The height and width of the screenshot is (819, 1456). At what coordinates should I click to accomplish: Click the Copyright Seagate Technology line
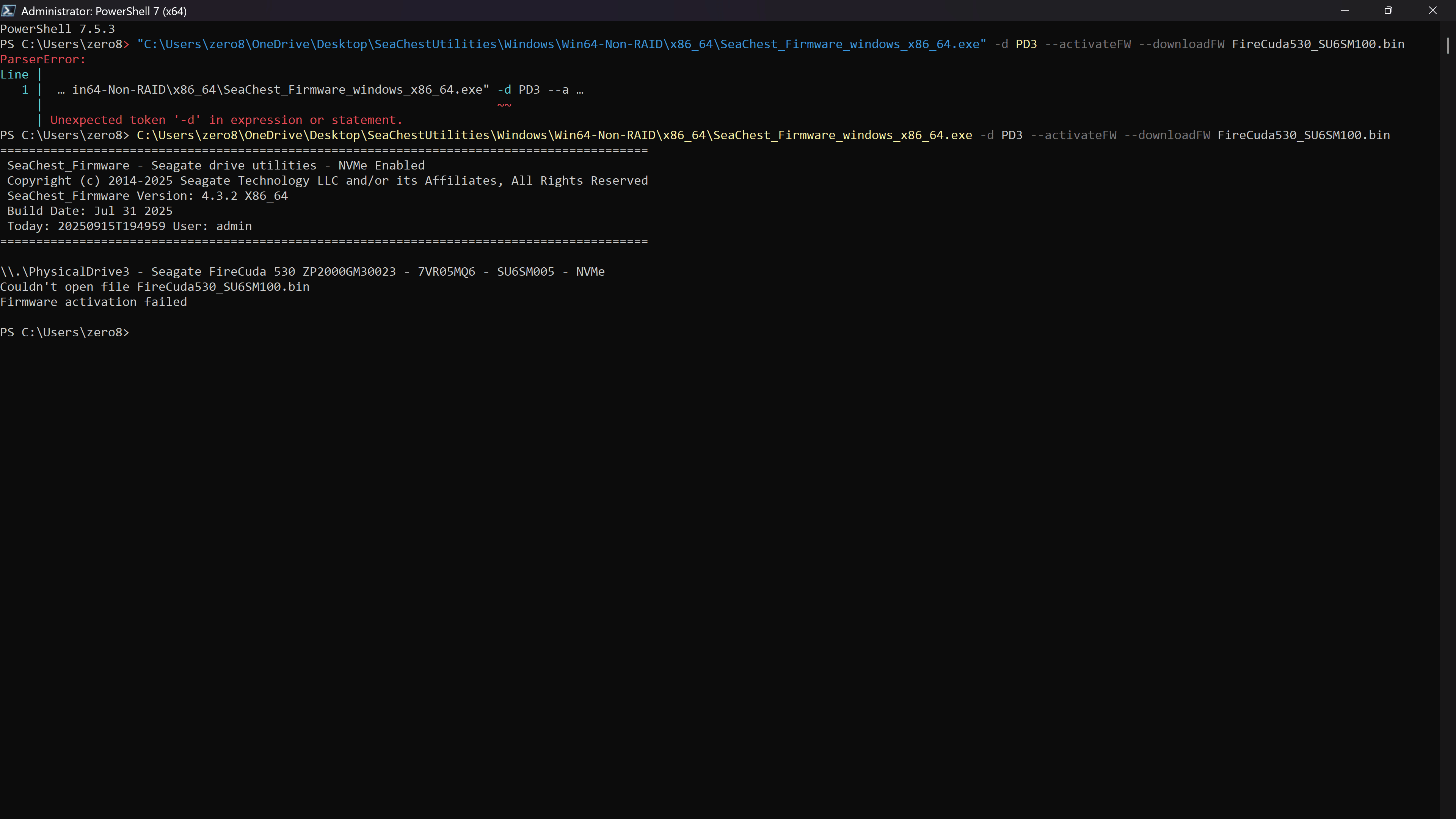click(x=327, y=180)
